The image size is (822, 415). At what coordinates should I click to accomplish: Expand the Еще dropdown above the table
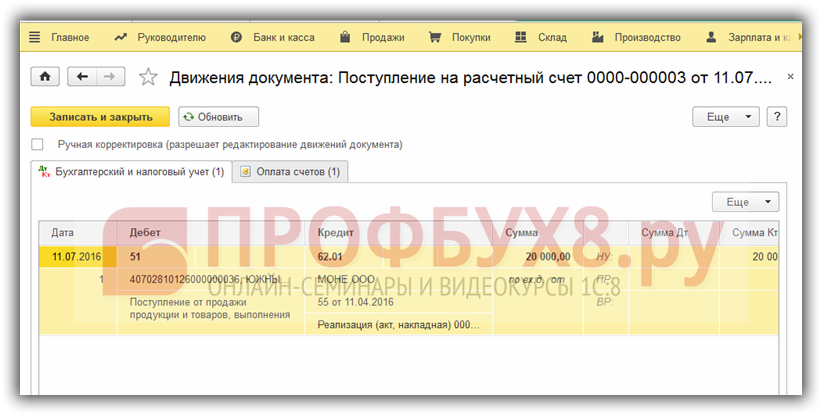pyautogui.click(x=744, y=202)
